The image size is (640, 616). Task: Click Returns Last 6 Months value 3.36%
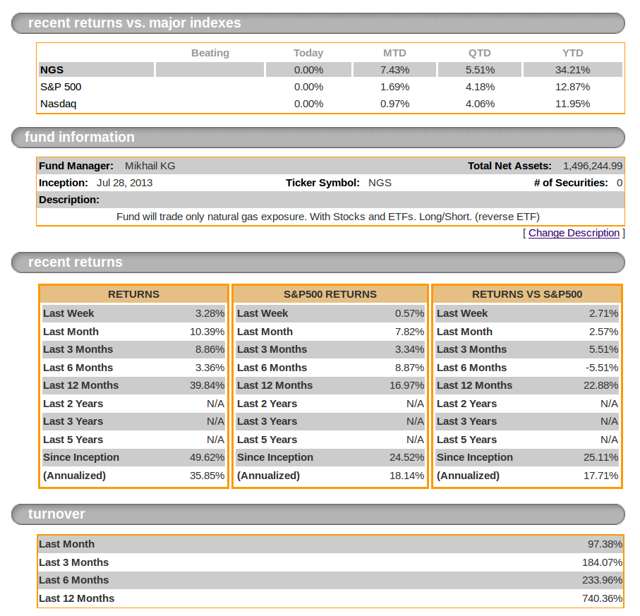coord(210,368)
